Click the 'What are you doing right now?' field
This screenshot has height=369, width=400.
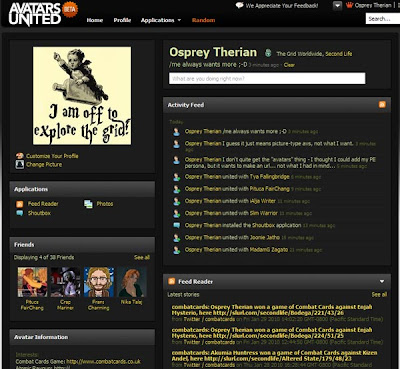267,79
